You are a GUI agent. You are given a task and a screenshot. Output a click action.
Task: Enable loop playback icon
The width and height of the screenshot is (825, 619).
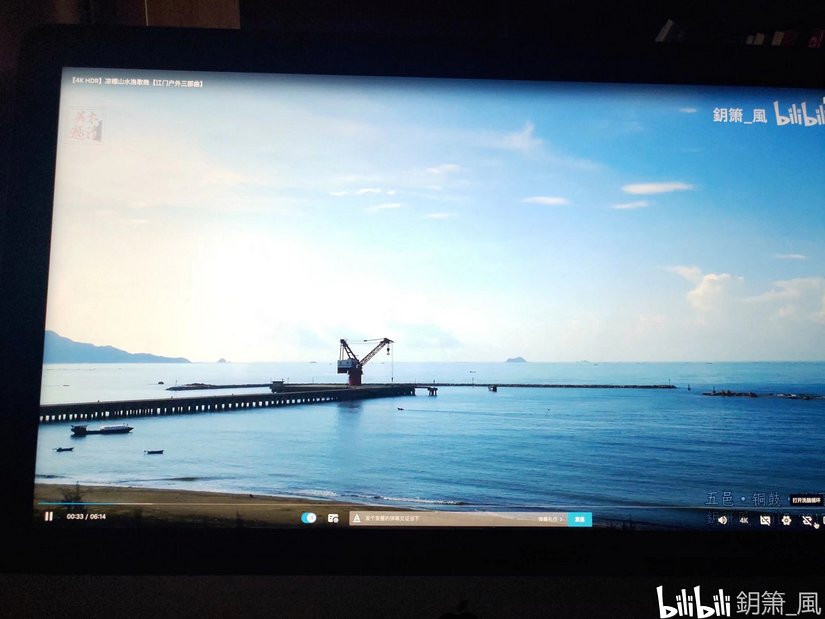[x=807, y=520]
